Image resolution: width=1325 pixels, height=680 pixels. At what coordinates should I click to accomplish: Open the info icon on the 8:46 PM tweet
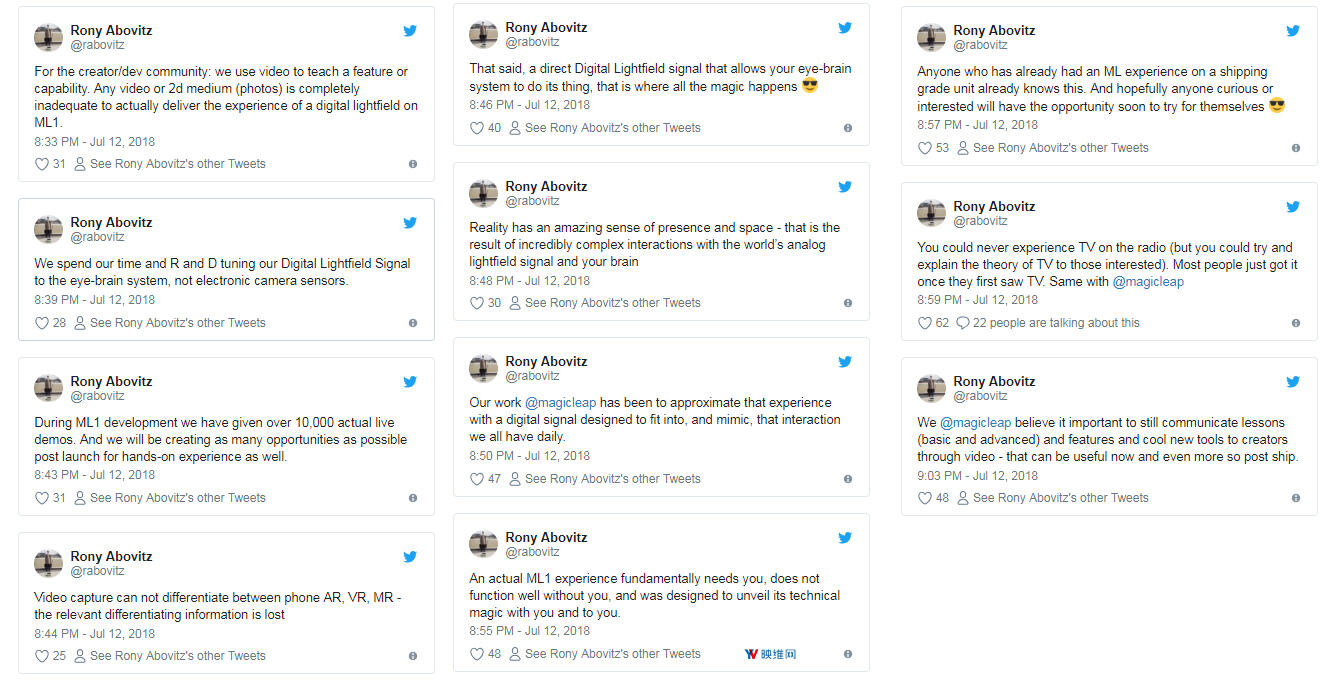tap(848, 128)
